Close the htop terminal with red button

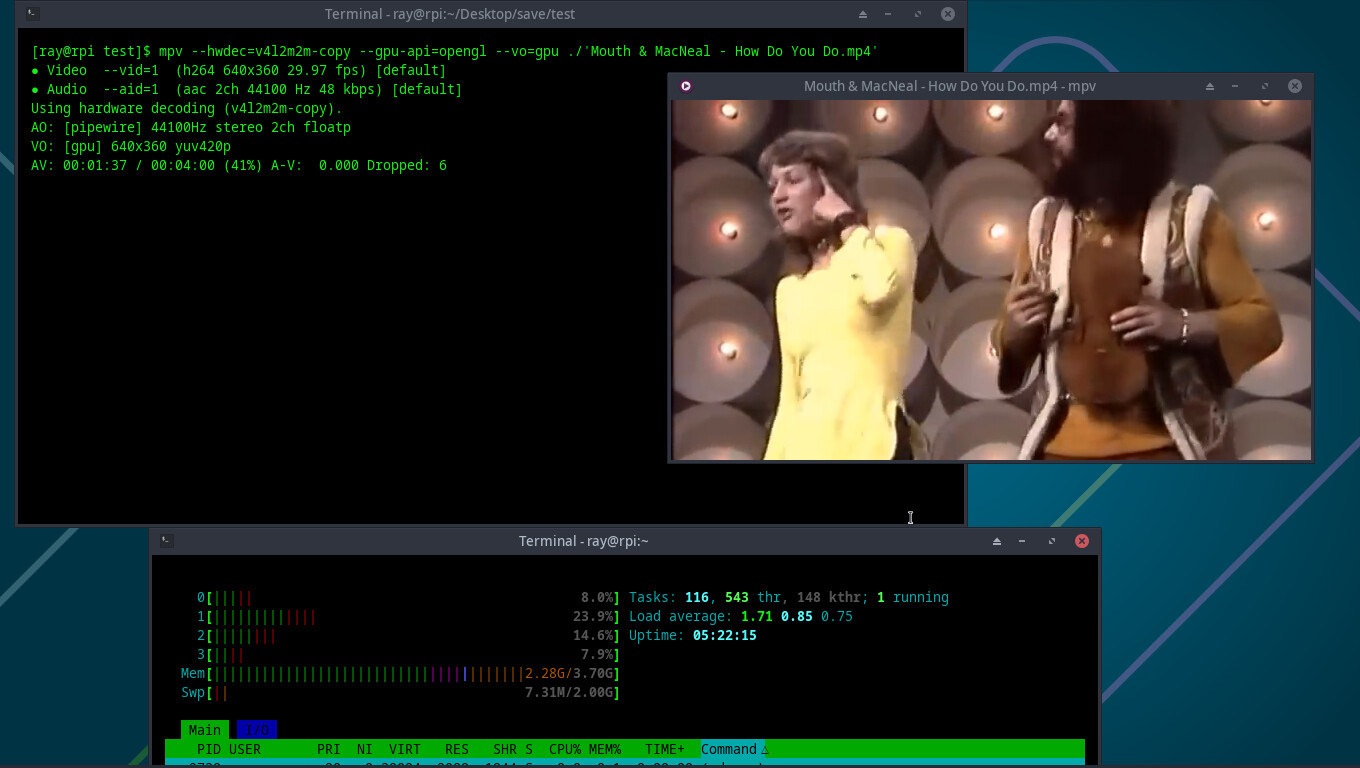(1081, 541)
